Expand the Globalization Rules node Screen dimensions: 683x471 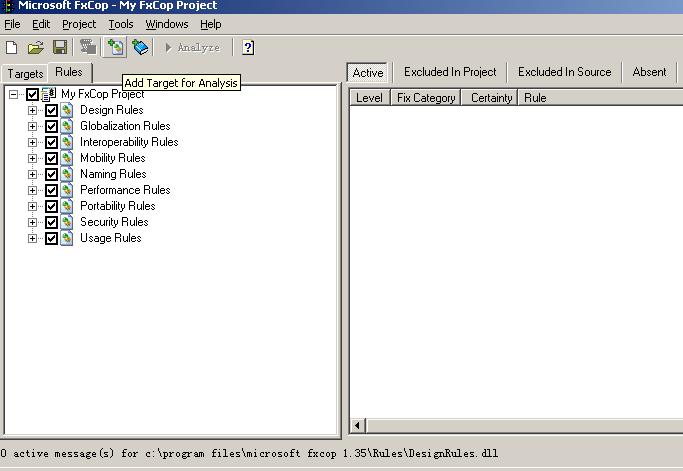tap(32, 126)
